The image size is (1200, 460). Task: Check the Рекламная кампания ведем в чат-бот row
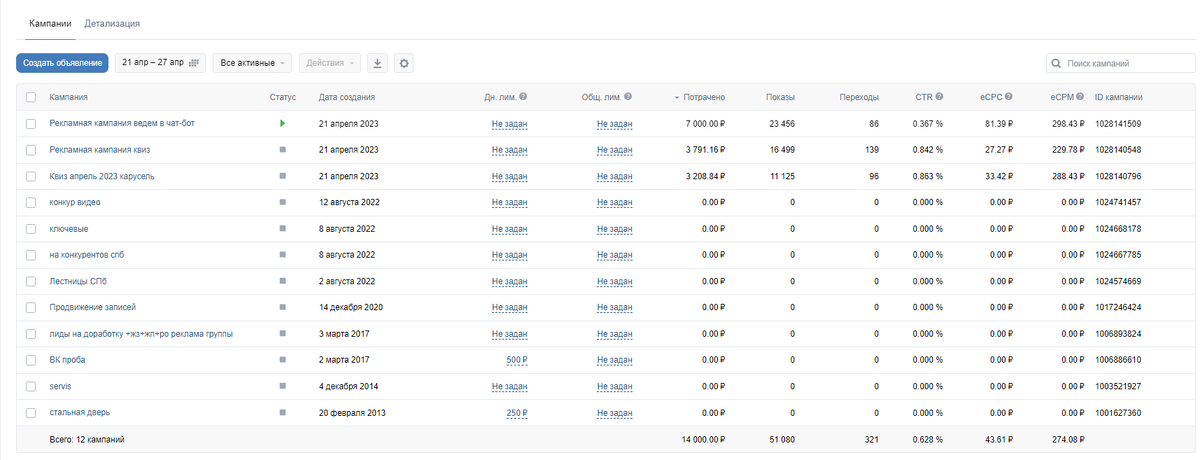click(31, 124)
